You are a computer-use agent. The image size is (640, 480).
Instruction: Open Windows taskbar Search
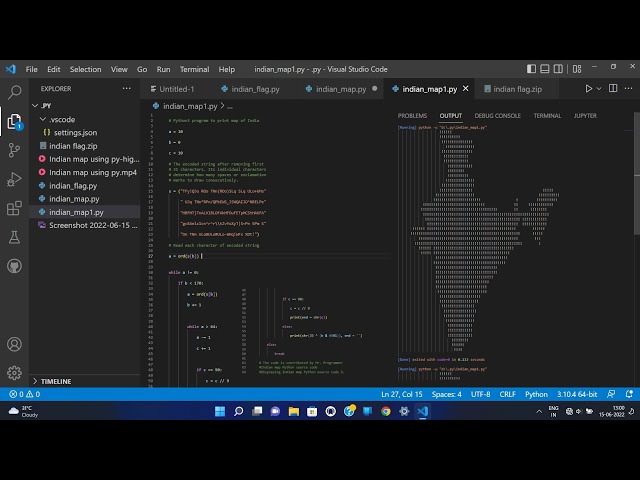[238, 411]
